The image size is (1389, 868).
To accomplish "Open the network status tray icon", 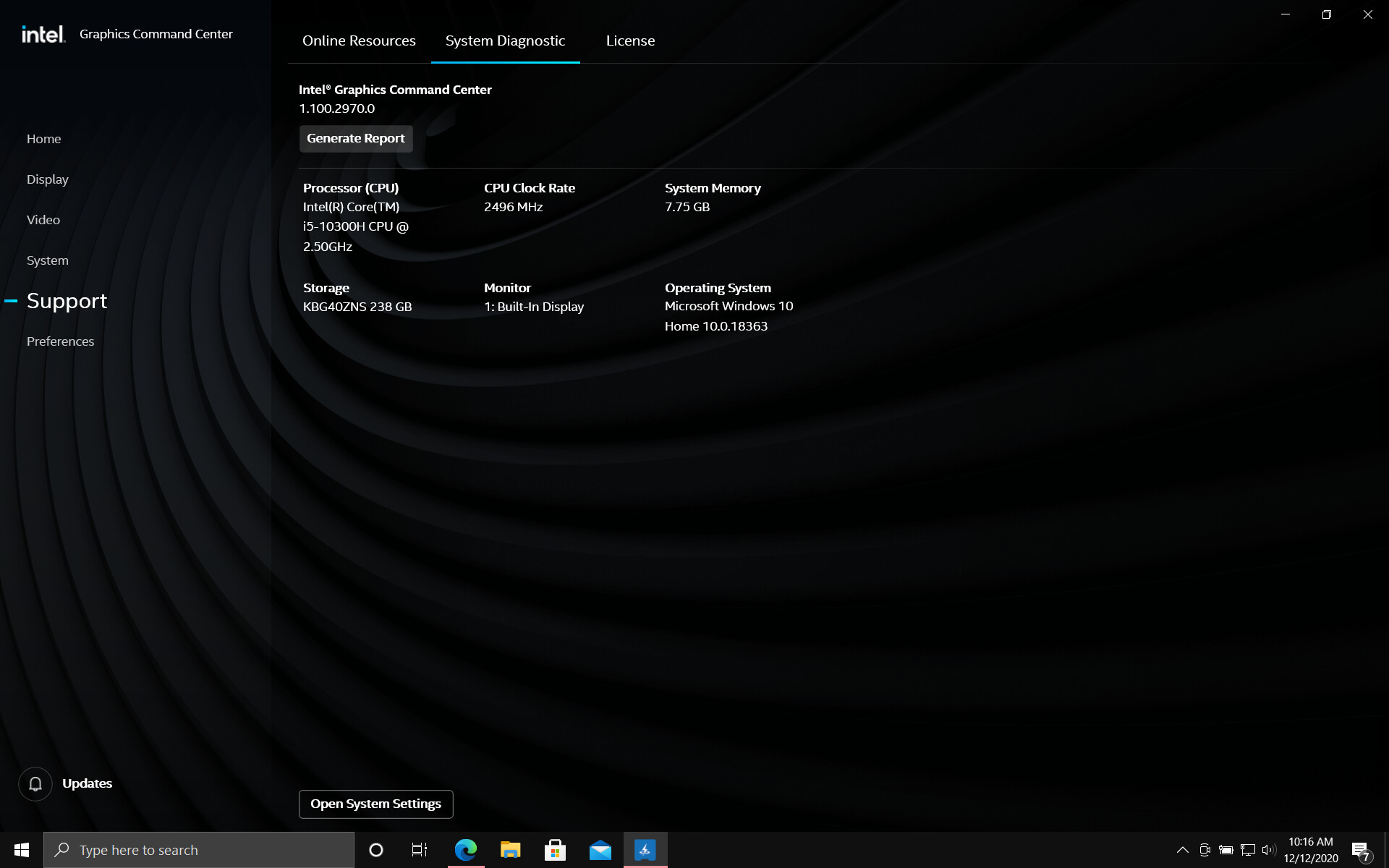I will tap(1248, 850).
